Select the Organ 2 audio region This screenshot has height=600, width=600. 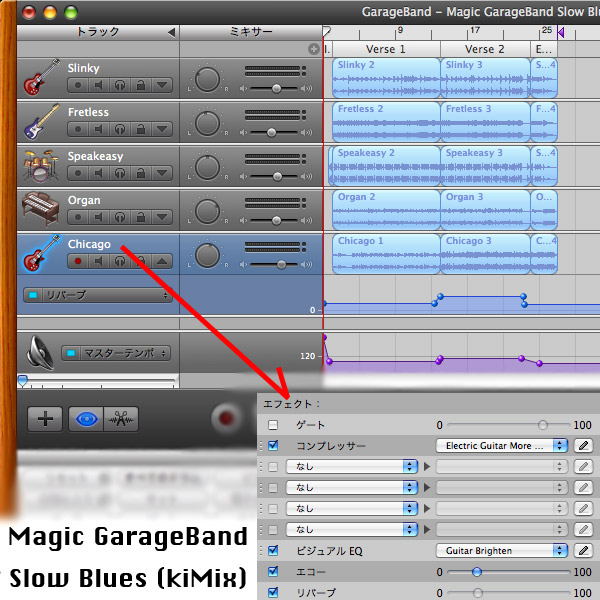pyautogui.click(x=386, y=210)
